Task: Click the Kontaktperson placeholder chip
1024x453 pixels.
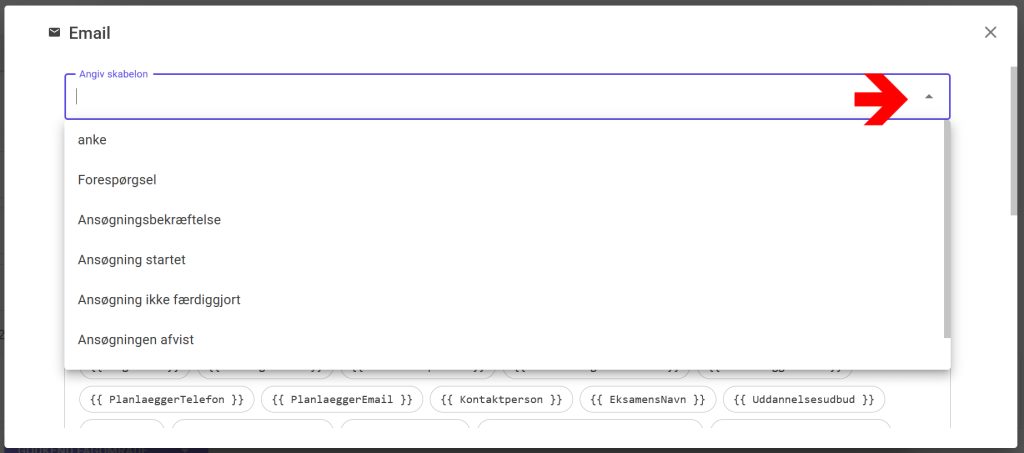Action: click(x=501, y=400)
